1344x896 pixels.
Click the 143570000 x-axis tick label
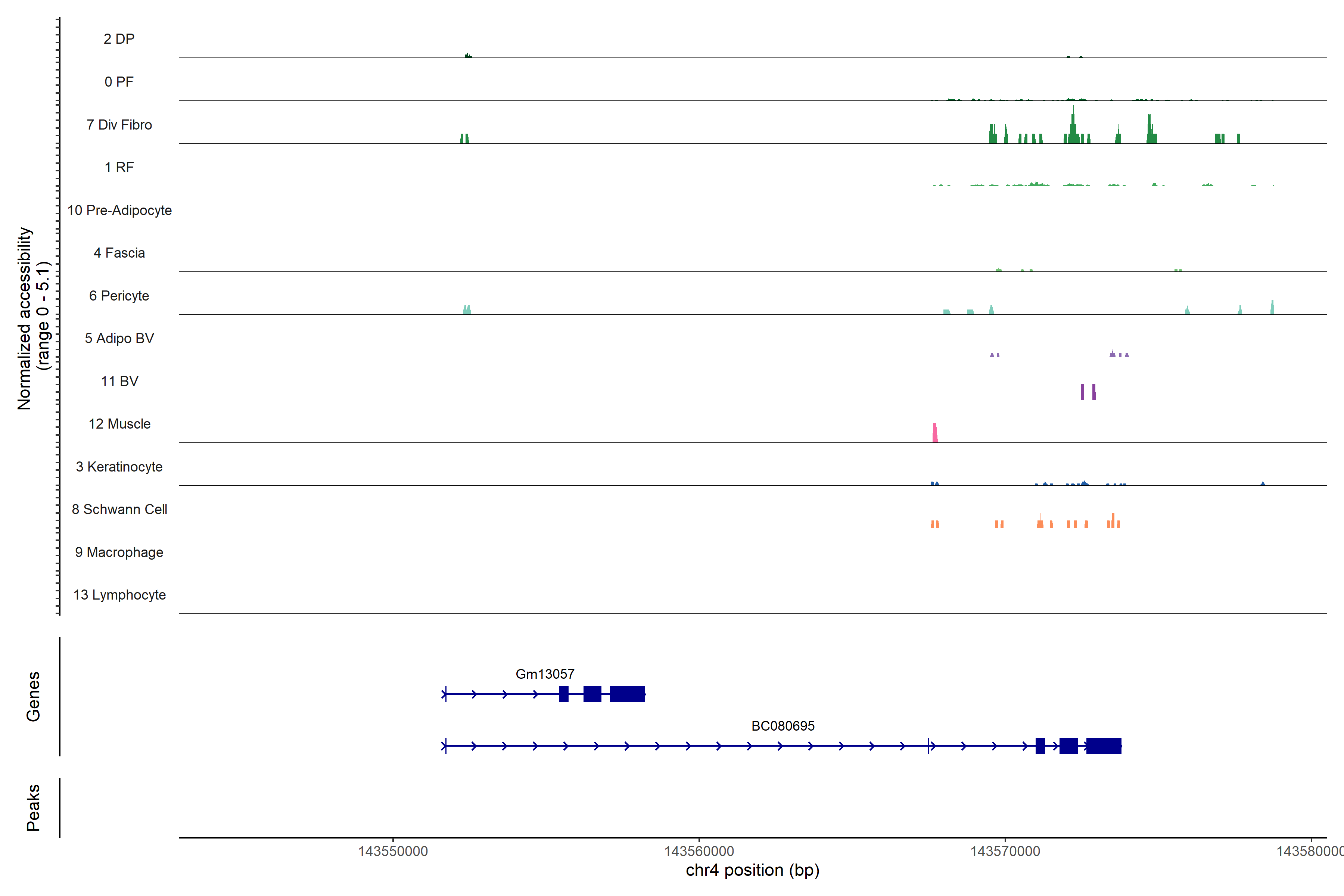coord(1005,851)
